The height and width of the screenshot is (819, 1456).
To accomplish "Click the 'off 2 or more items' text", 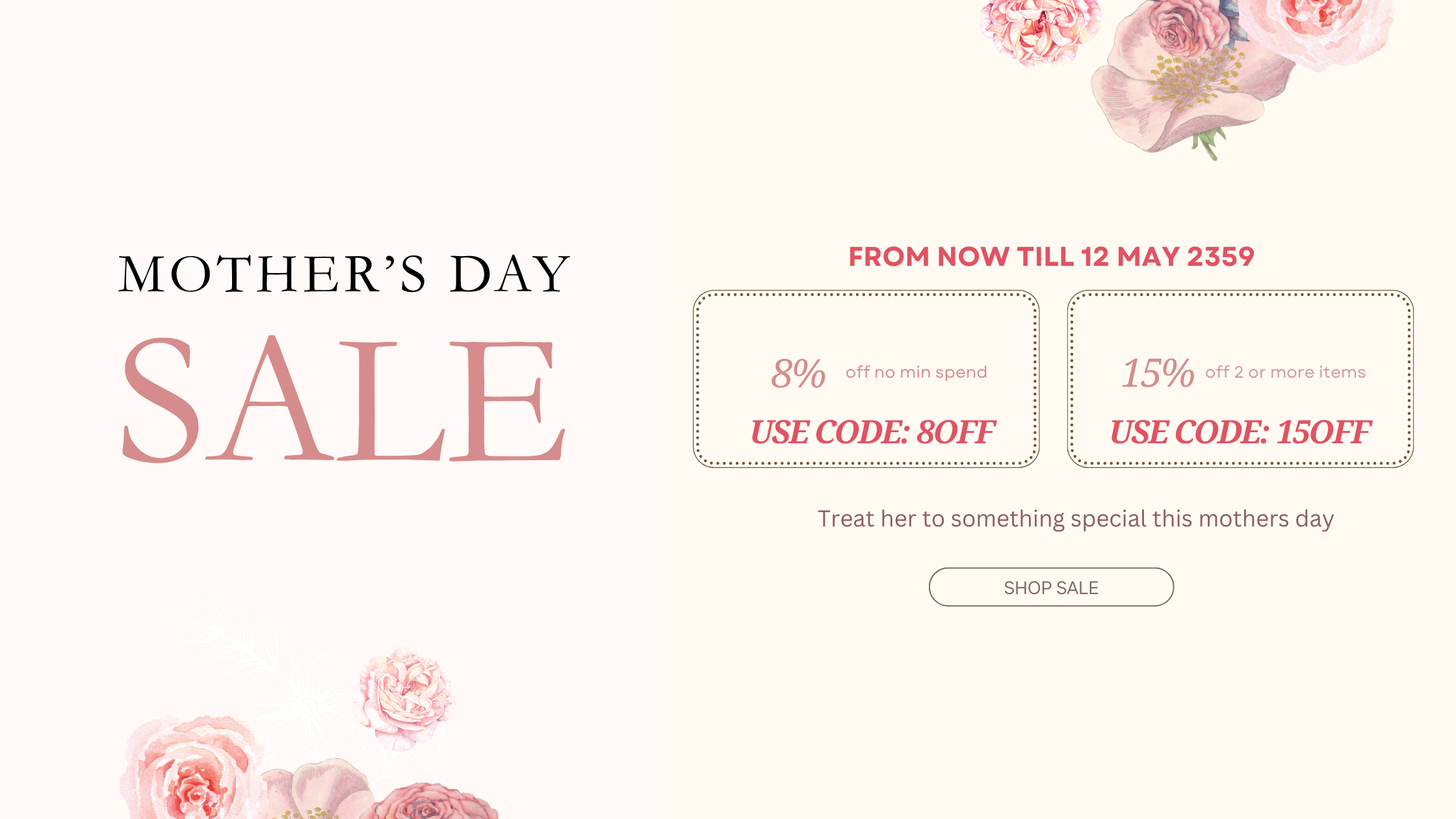I will coord(1285,372).
